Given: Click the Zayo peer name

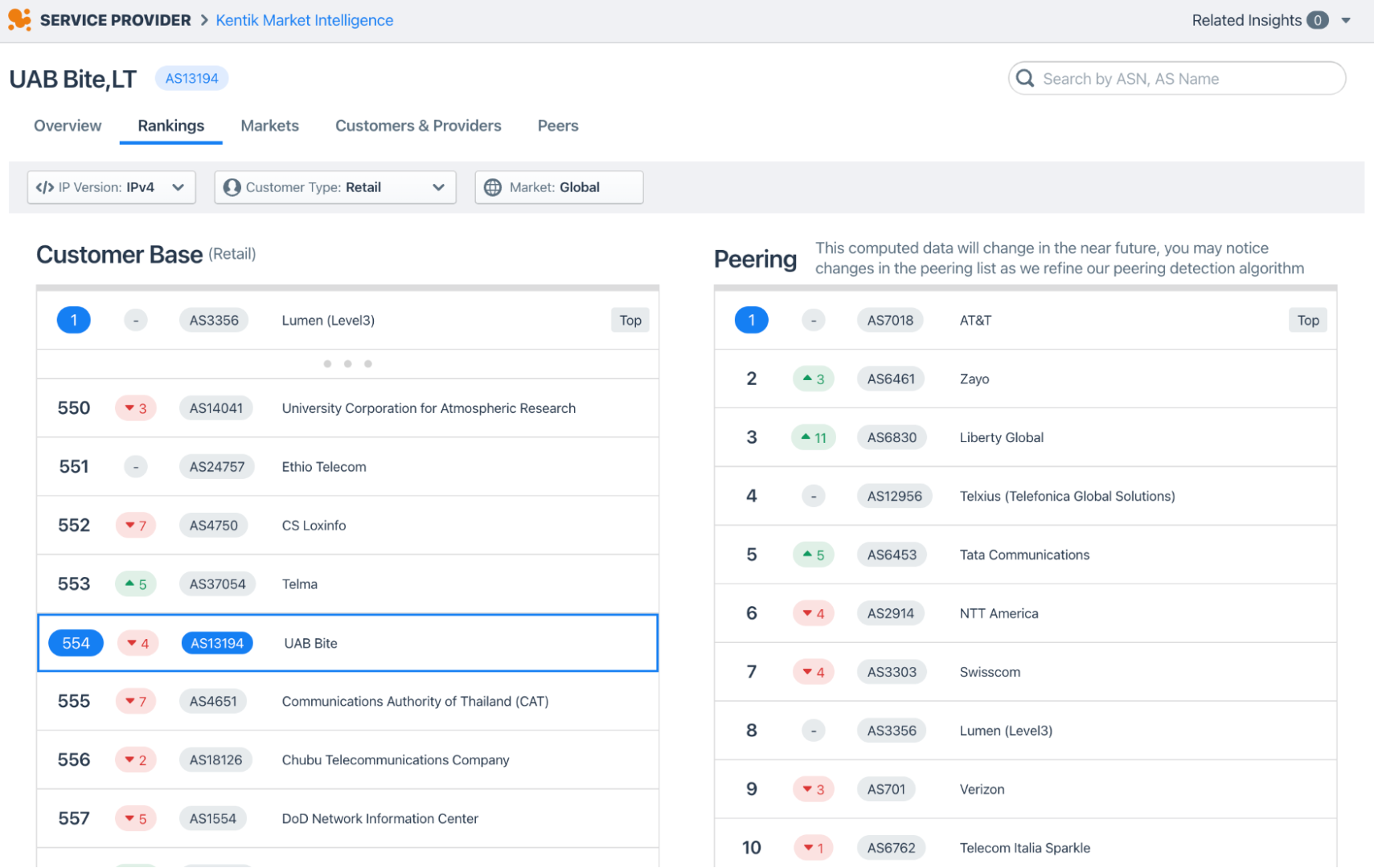Looking at the screenshot, I should pos(974,379).
